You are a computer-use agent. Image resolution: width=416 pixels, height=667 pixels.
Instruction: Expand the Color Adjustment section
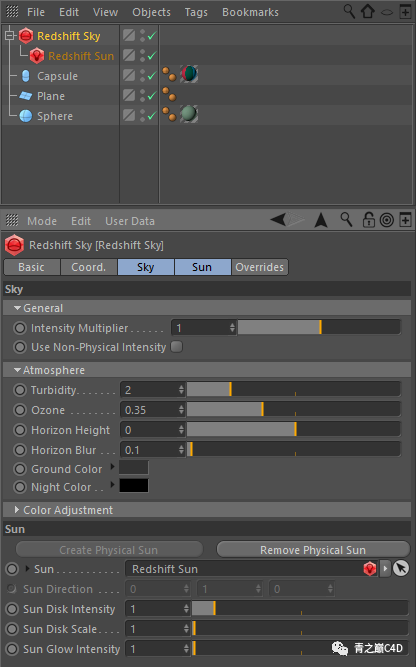[17, 509]
